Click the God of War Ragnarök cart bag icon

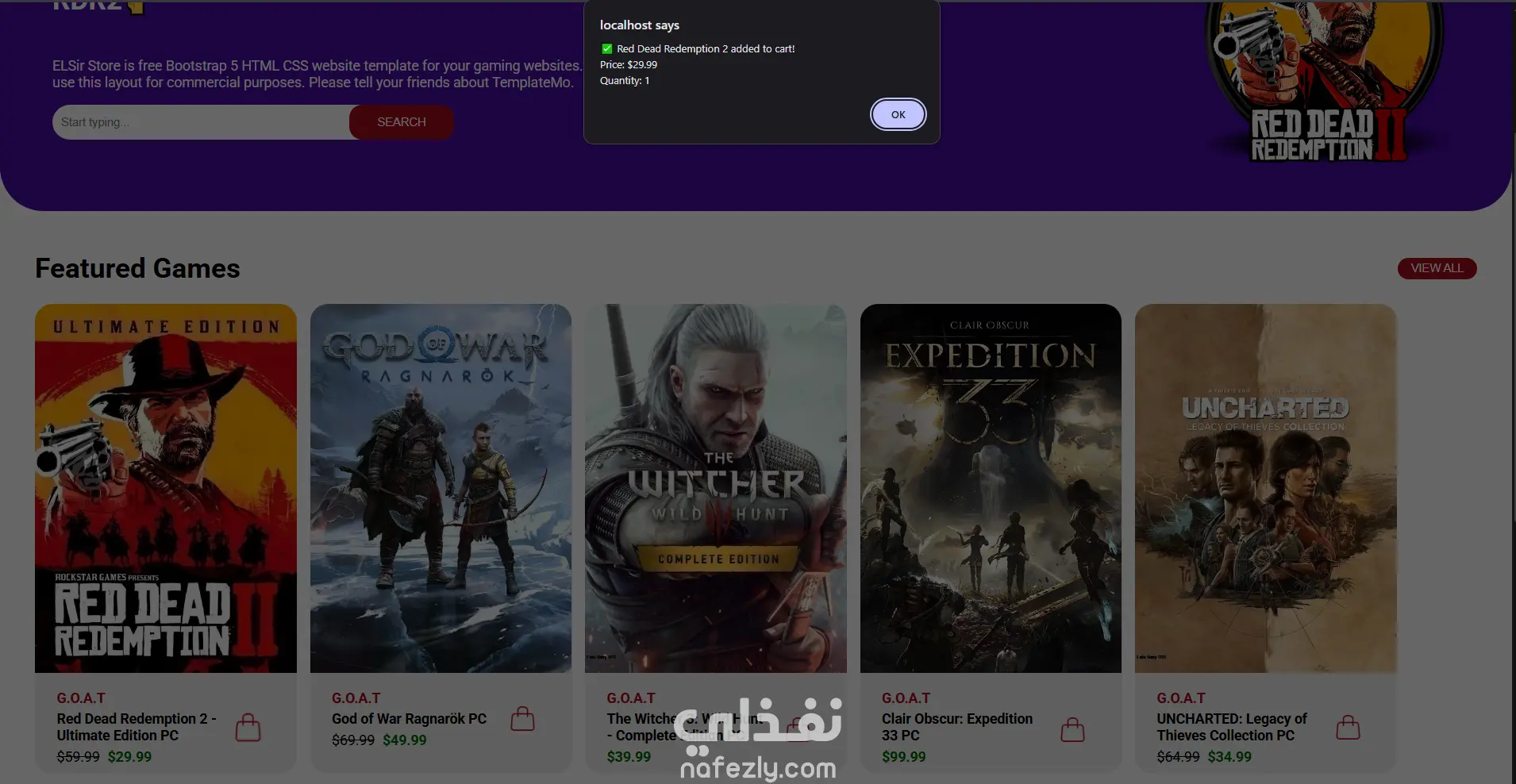click(522, 719)
